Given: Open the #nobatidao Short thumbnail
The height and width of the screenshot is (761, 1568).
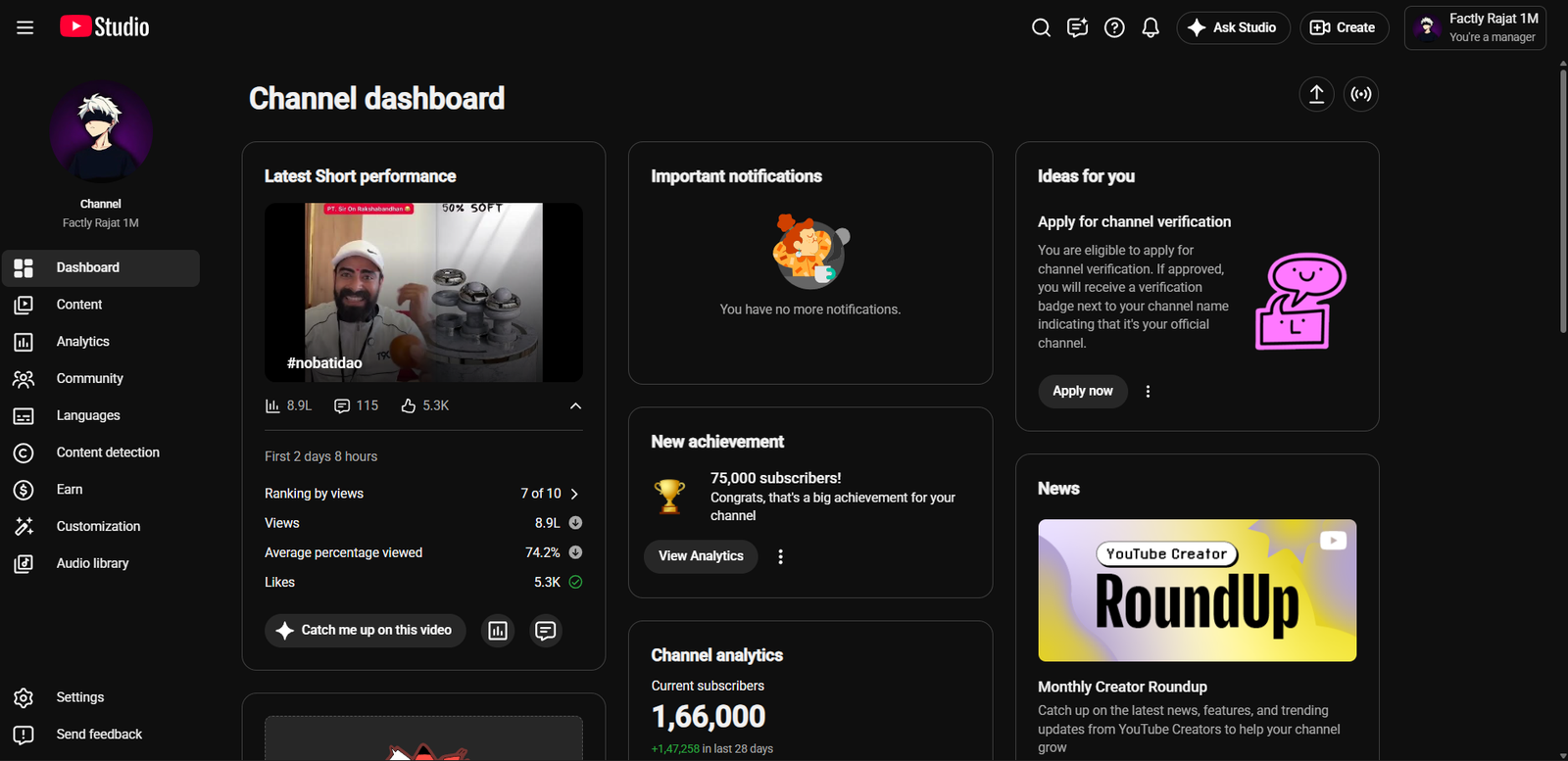Looking at the screenshot, I should (x=423, y=292).
